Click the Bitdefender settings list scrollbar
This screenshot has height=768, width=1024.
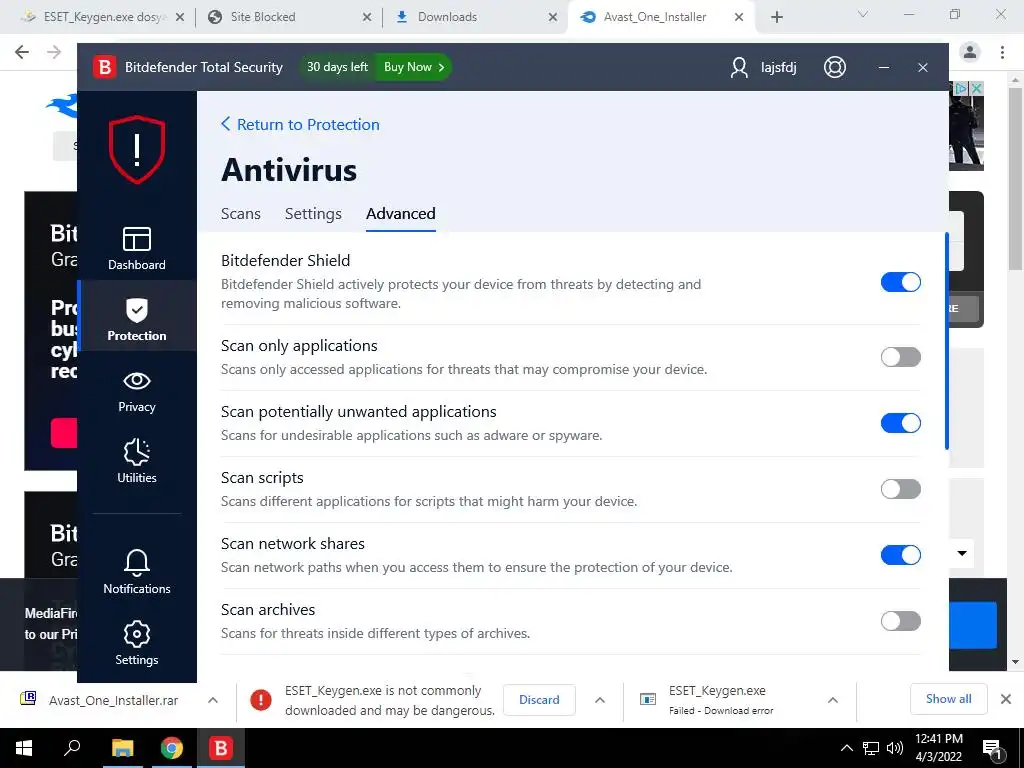(946, 341)
